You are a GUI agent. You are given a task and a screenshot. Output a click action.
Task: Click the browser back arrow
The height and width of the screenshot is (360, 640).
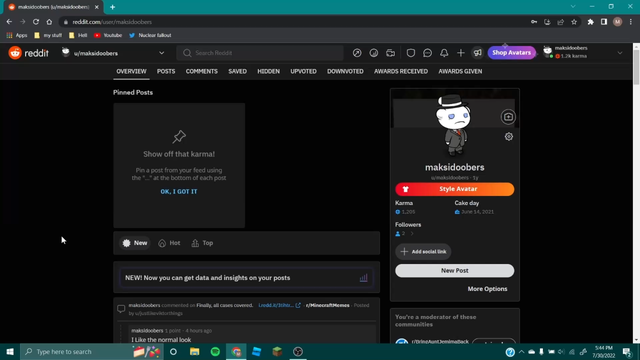tap(9, 22)
